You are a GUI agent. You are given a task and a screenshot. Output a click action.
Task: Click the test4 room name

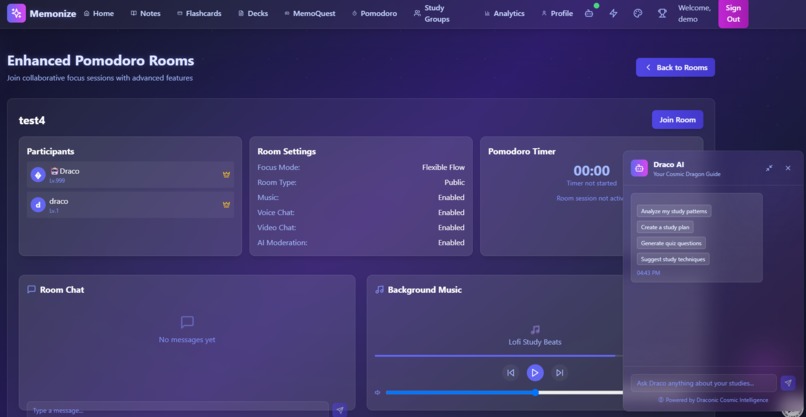(32, 121)
